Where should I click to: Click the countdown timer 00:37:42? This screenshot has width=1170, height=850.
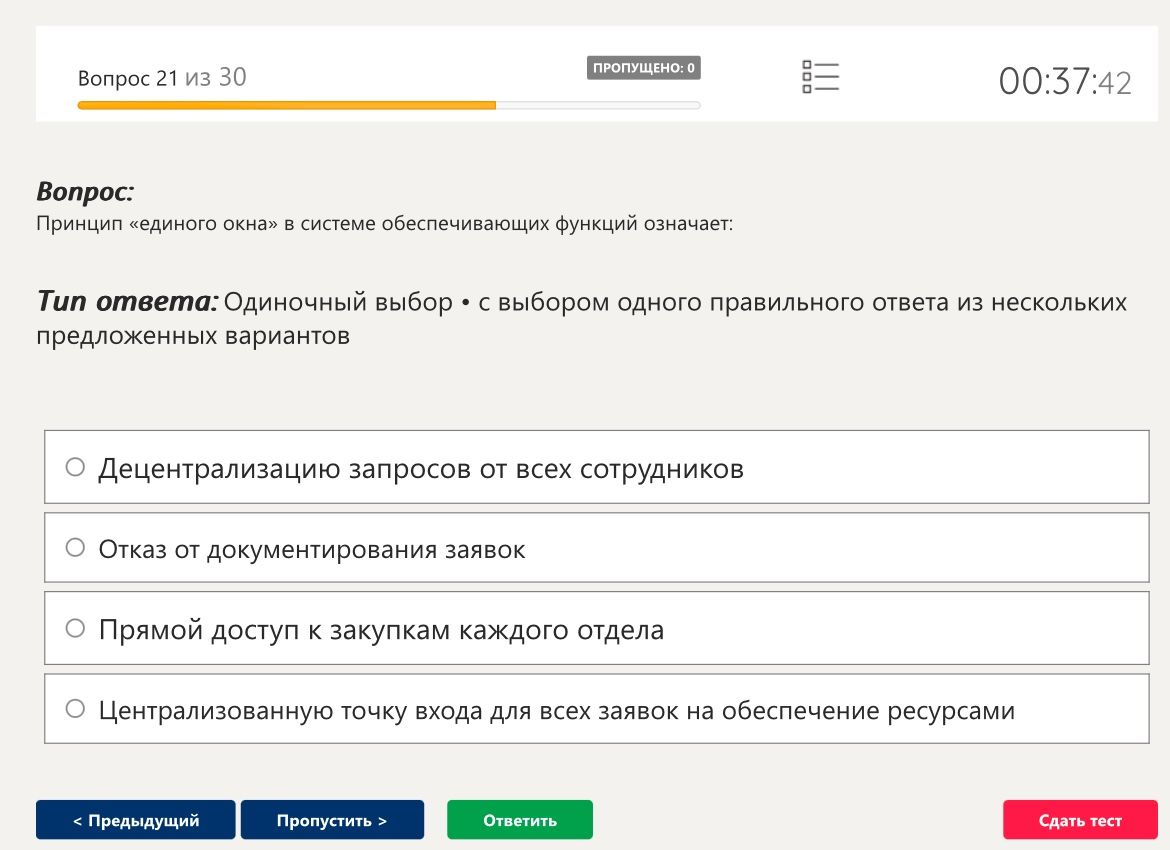(1065, 81)
